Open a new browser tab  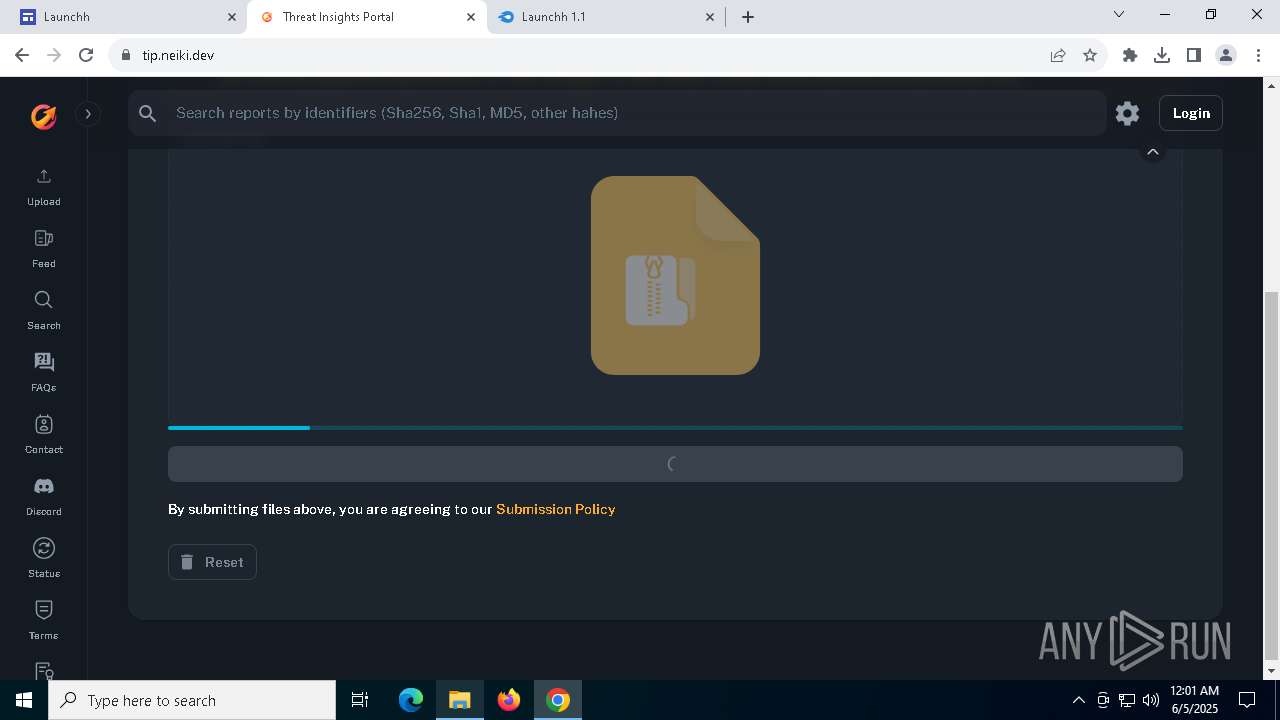click(x=748, y=17)
